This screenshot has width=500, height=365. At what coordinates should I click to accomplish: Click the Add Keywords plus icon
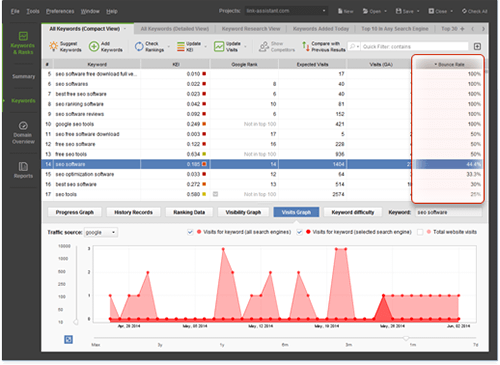pyautogui.click(x=94, y=46)
